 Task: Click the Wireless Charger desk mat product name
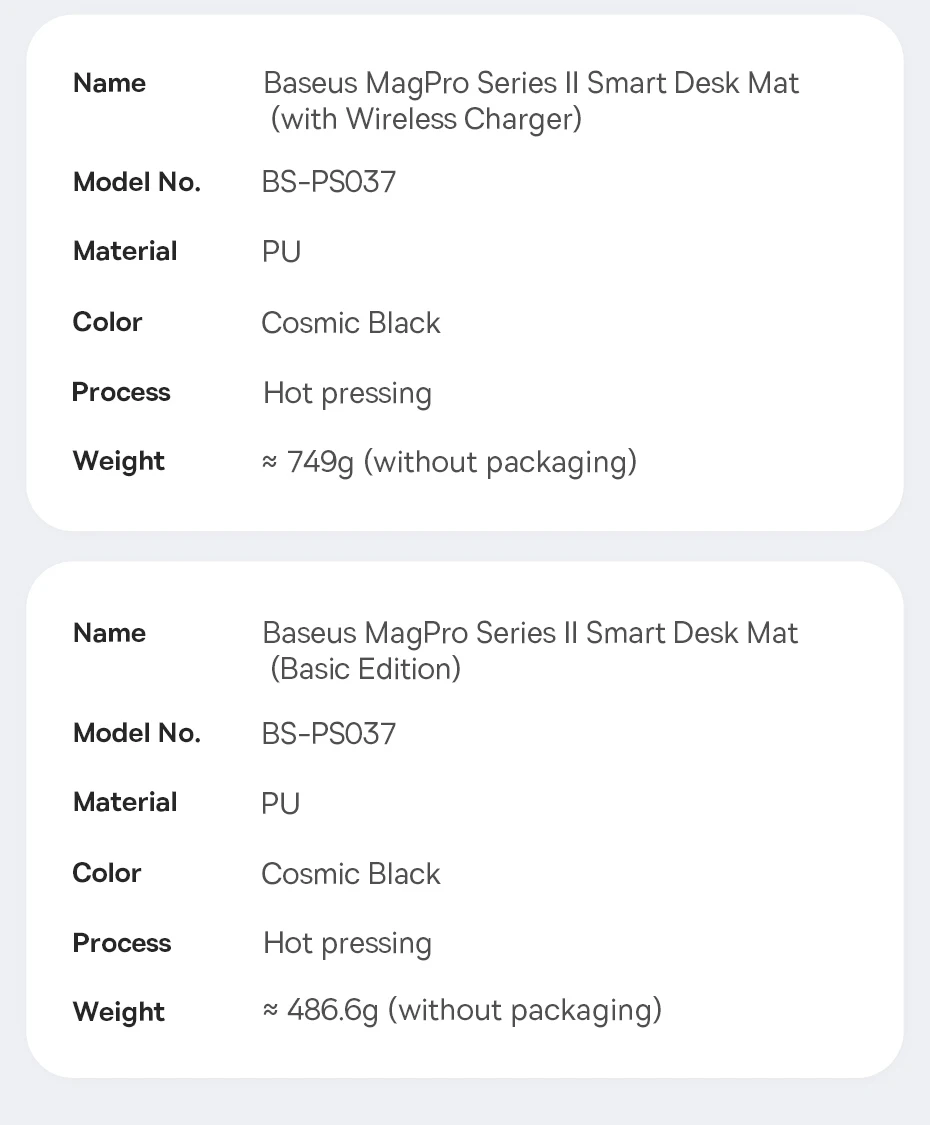[x=530, y=100]
